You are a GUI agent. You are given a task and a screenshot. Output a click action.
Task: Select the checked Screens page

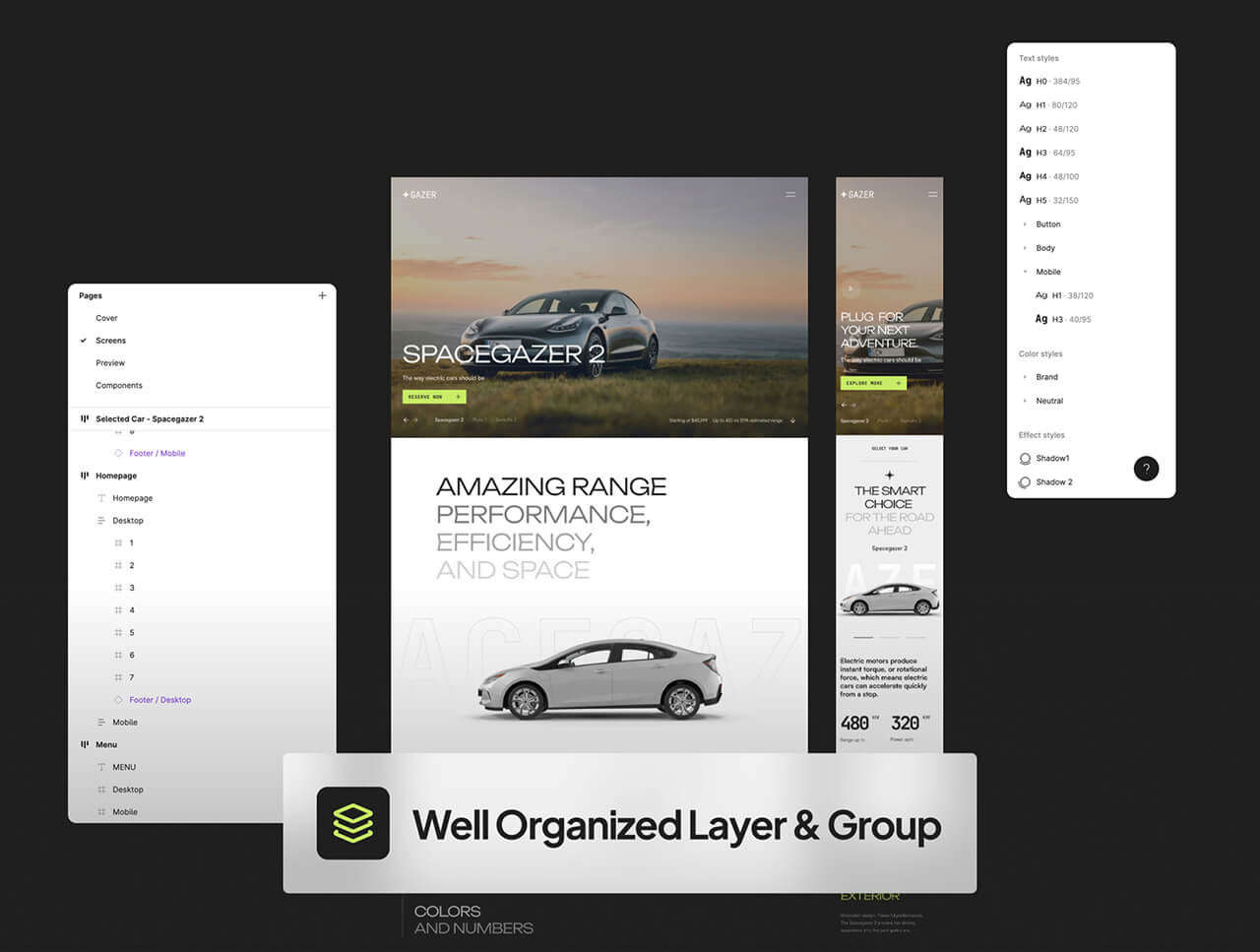point(110,341)
